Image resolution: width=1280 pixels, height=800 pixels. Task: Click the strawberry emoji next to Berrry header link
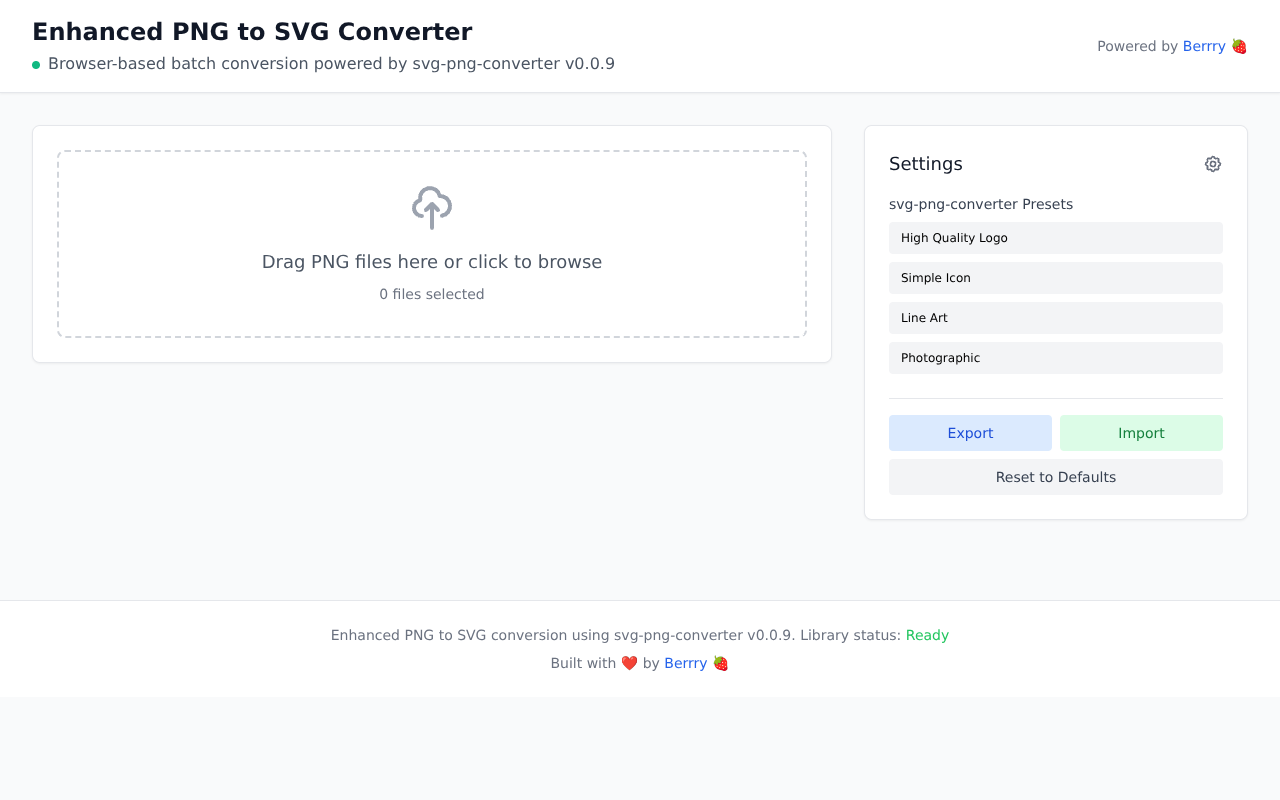pyautogui.click(x=1239, y=46)
